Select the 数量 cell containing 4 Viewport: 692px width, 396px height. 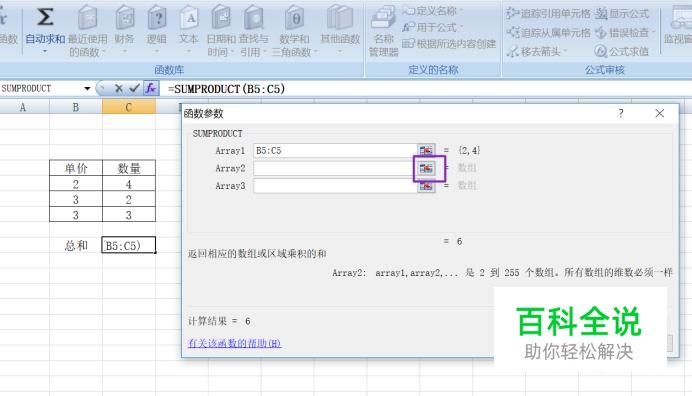point(129,184)
